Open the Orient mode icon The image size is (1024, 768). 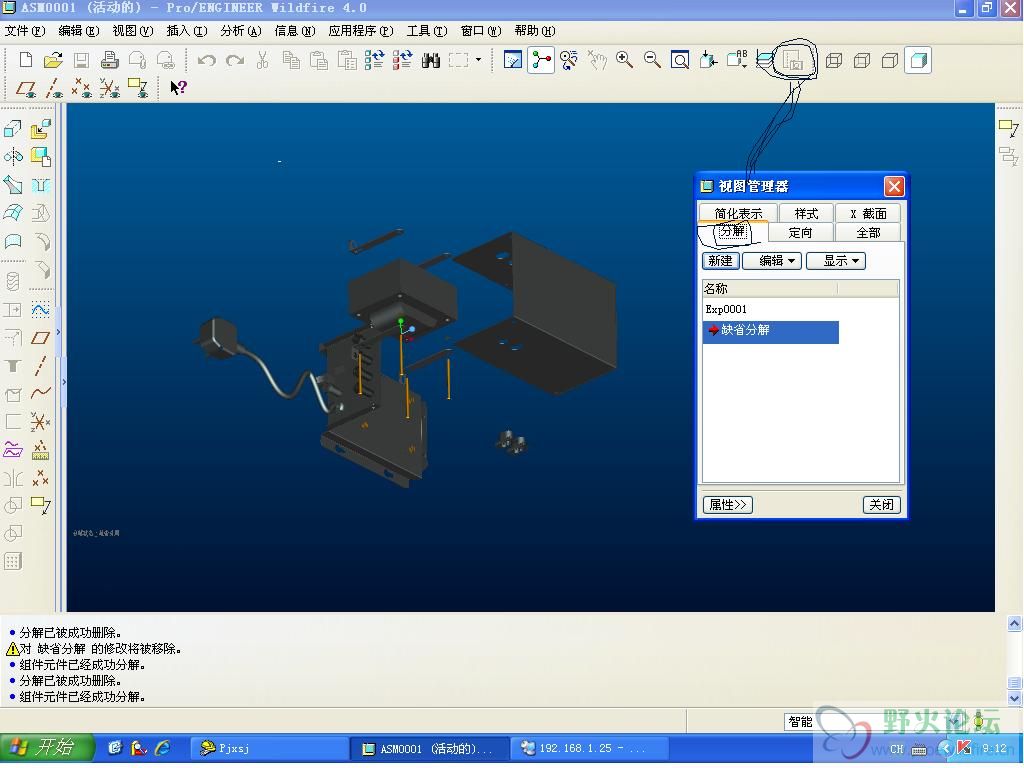pos(569,61)
